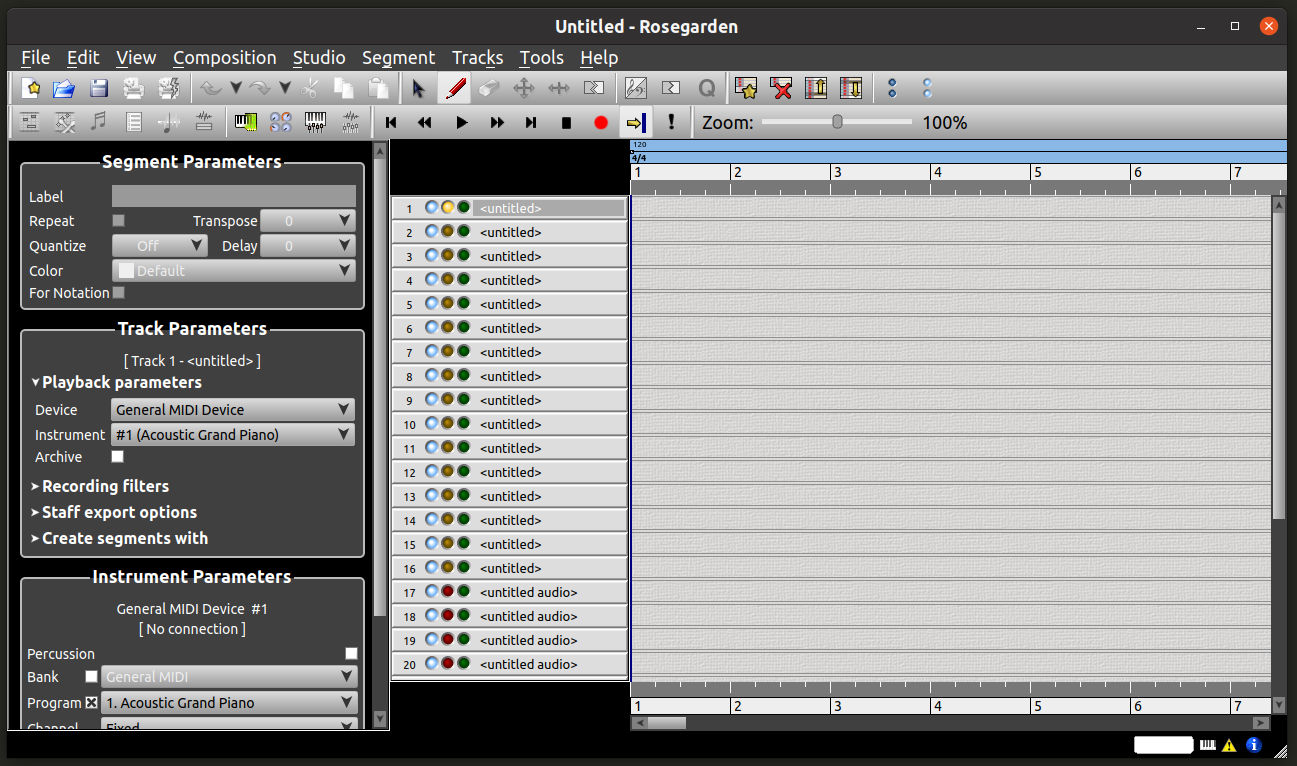Click the arrow select tool

point(418,89)
